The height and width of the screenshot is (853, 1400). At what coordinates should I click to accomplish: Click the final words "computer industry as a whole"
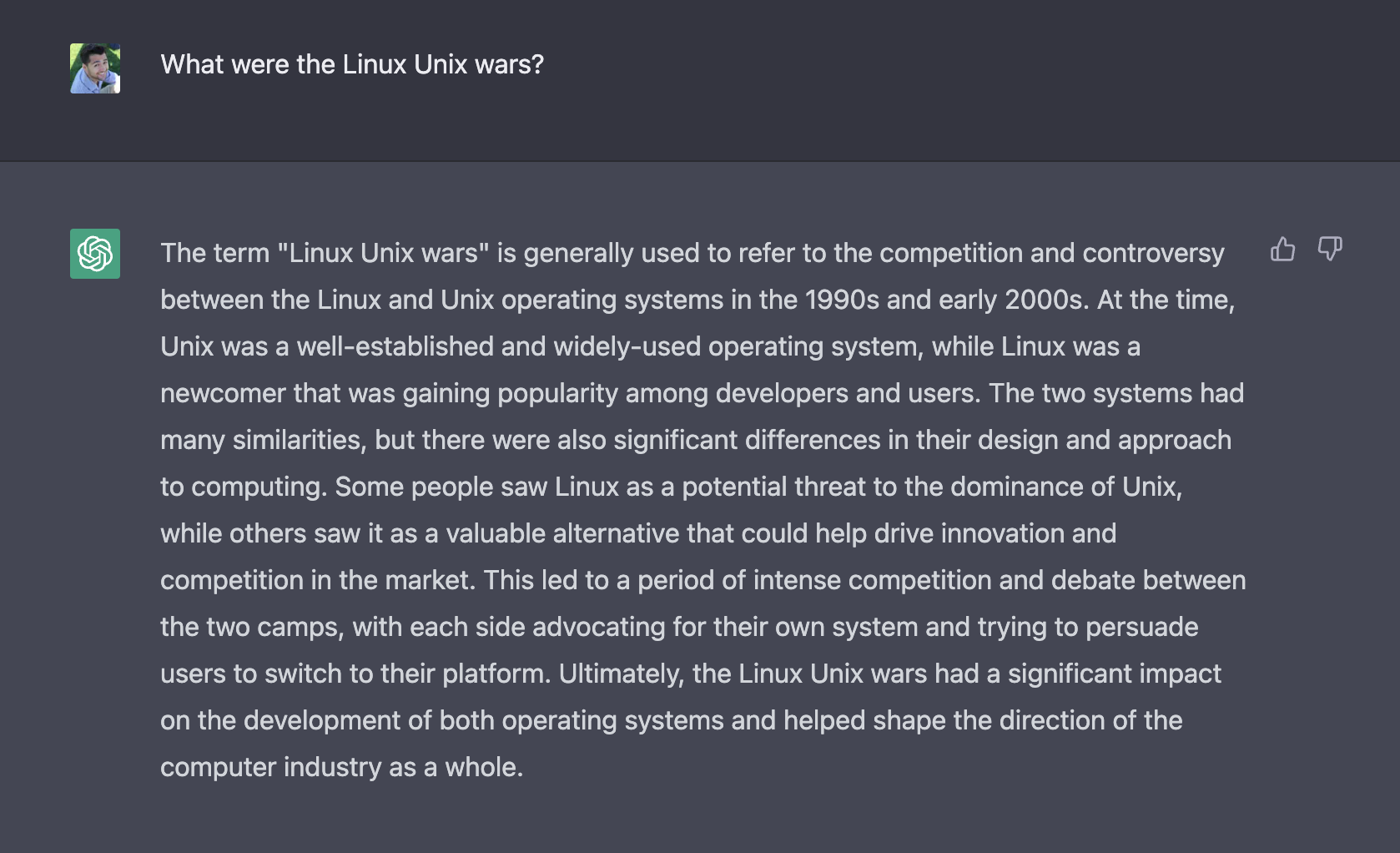point(341,767)
